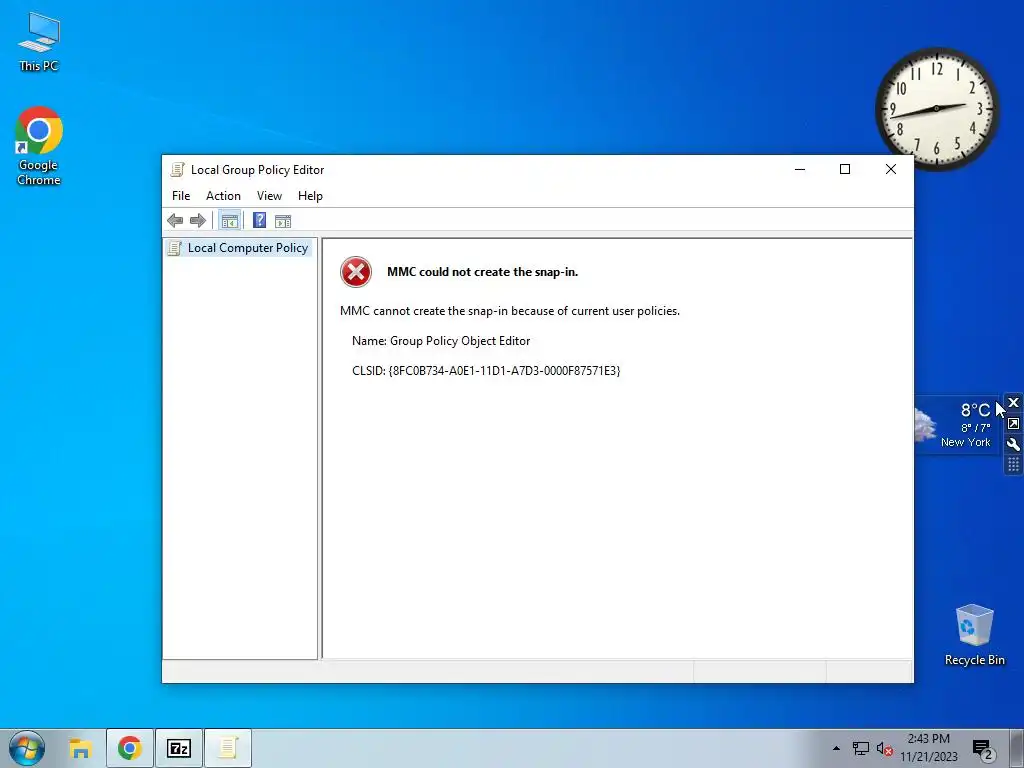The height and width of the screenshot is (768, 1024).
Task: Click the CLSID value text
Action: tap(504, 371)
